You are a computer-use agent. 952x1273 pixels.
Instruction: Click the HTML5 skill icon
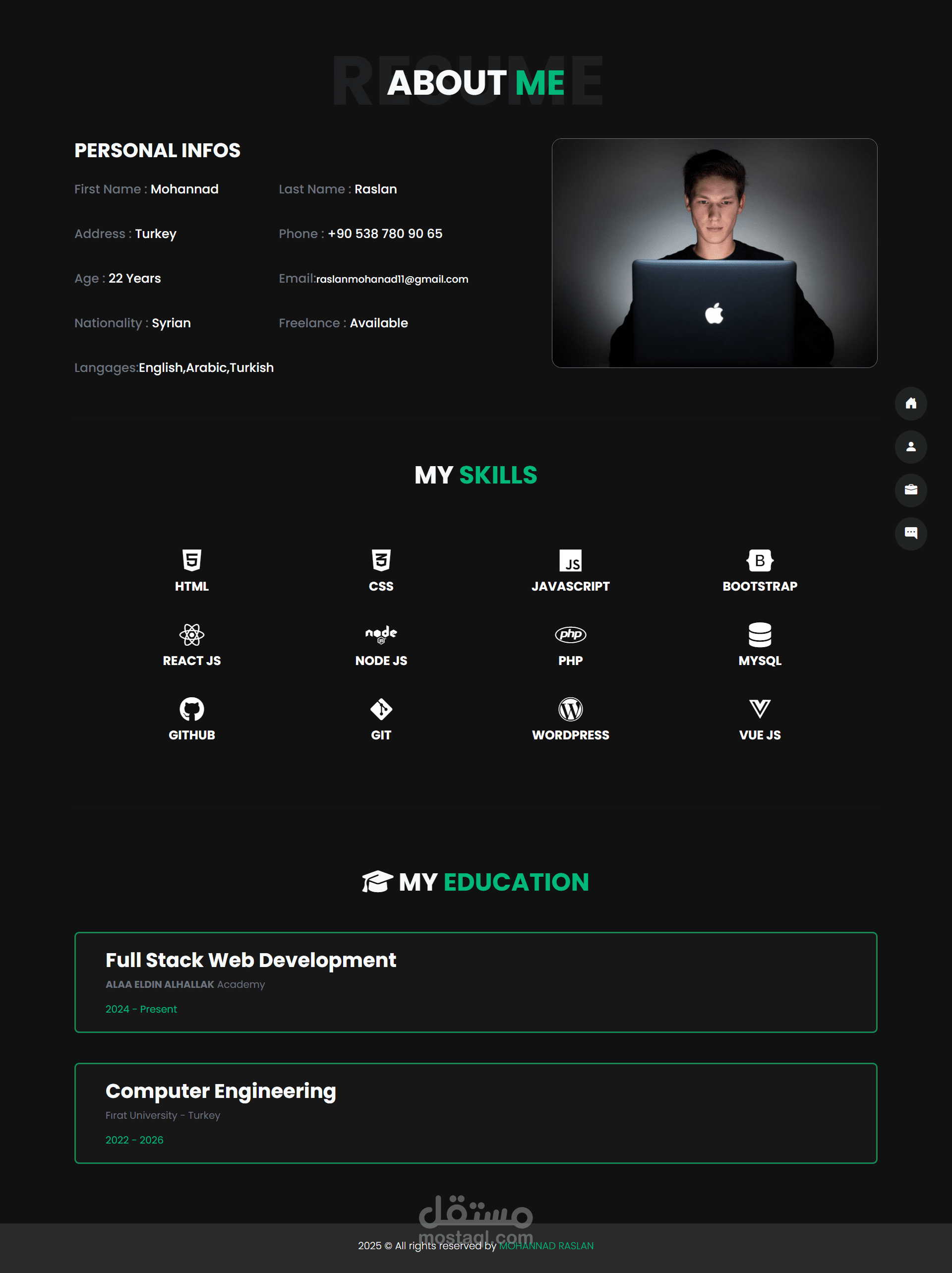click(x=192, y=560)
